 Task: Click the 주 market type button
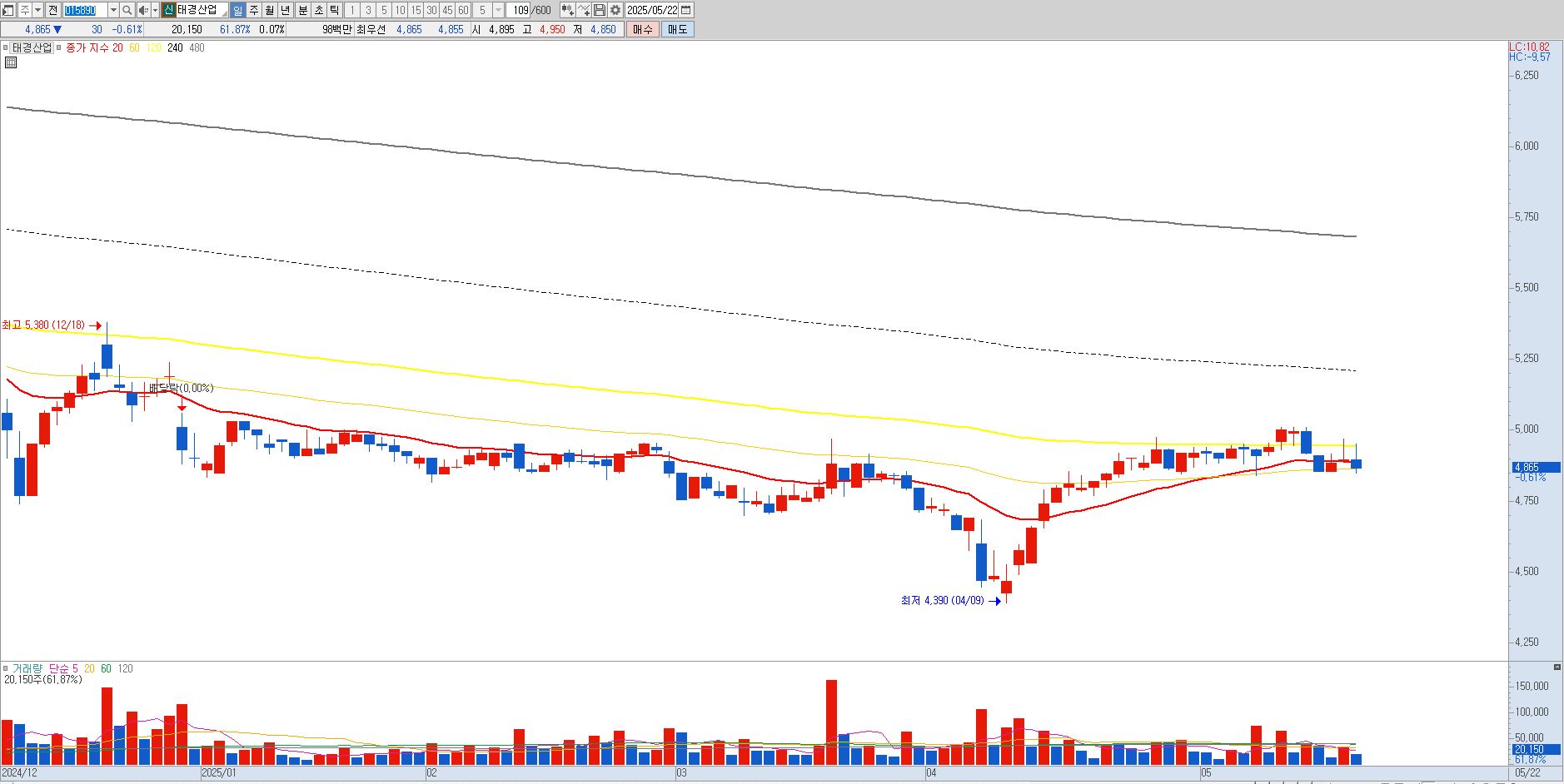click(24, 10)
